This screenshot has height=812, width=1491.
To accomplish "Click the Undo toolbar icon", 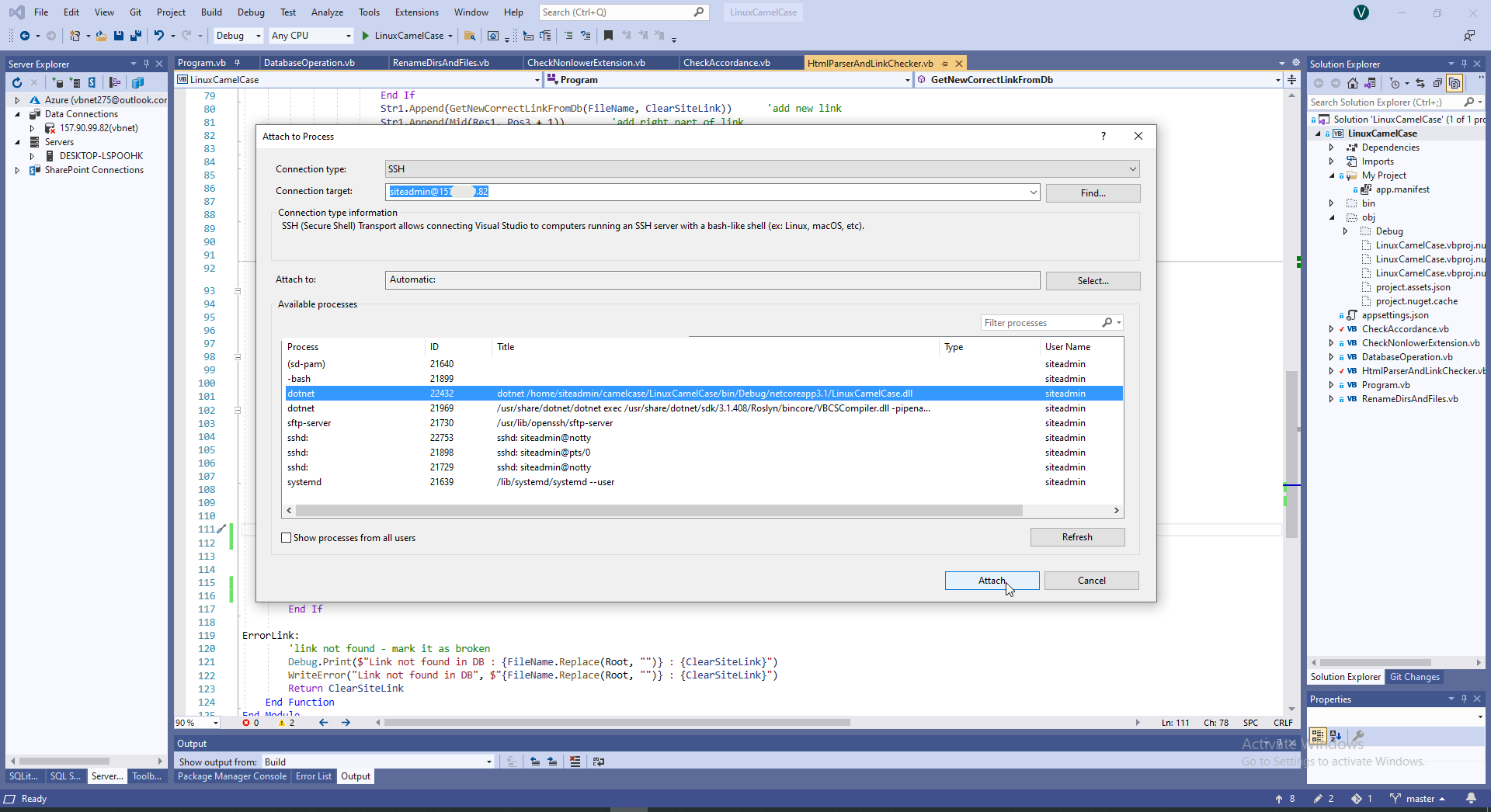I will click(159, 36).
